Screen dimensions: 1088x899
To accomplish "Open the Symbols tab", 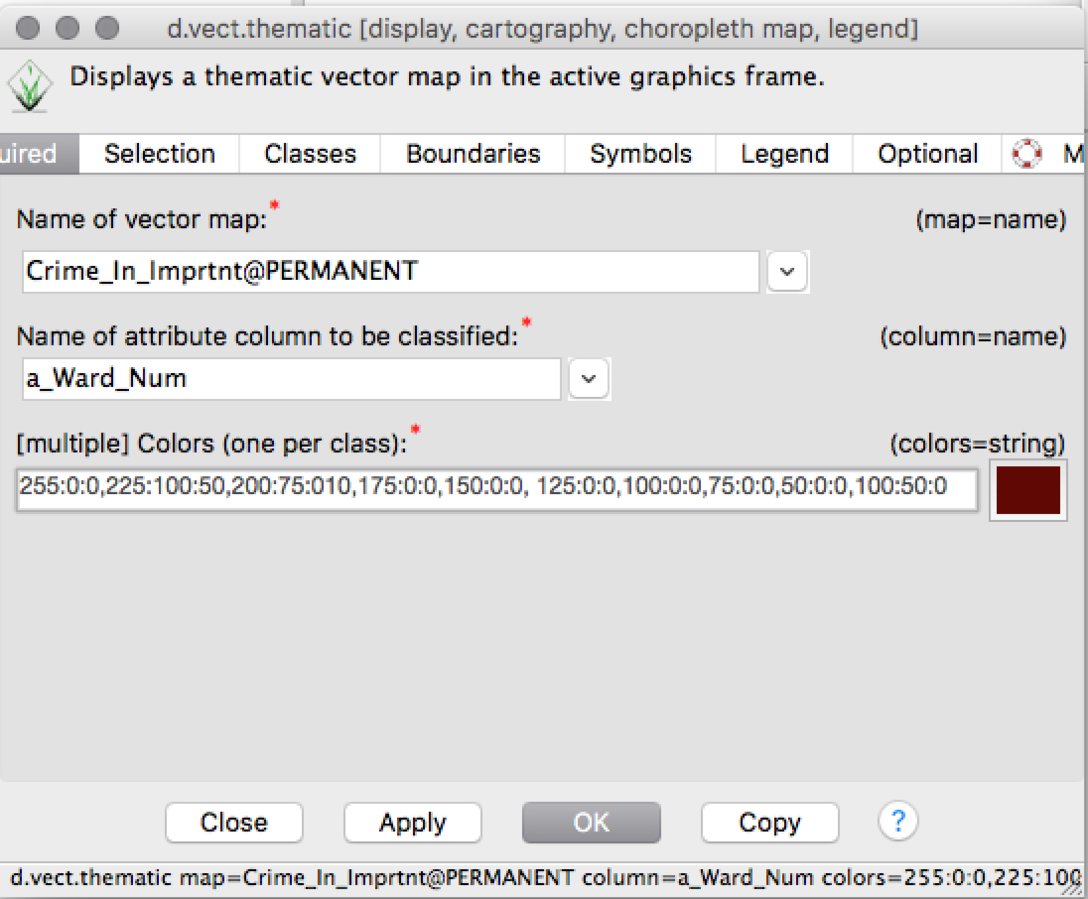I will 640,153.
